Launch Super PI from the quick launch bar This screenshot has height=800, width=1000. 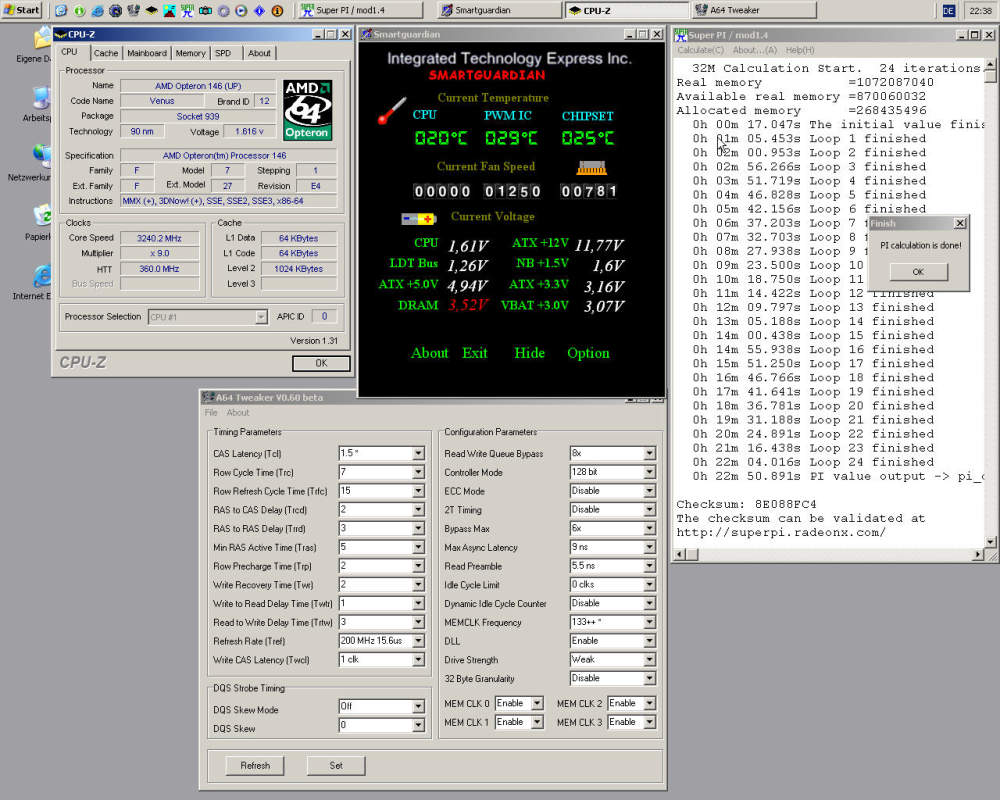(x=187, y=10)
